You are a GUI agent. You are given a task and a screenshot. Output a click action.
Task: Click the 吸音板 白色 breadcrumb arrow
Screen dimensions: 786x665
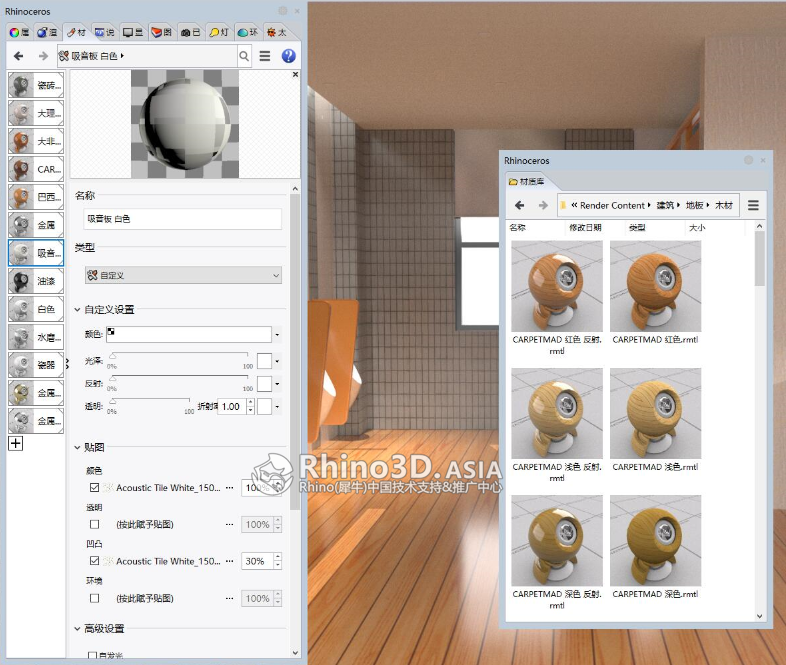coord(122,56)
